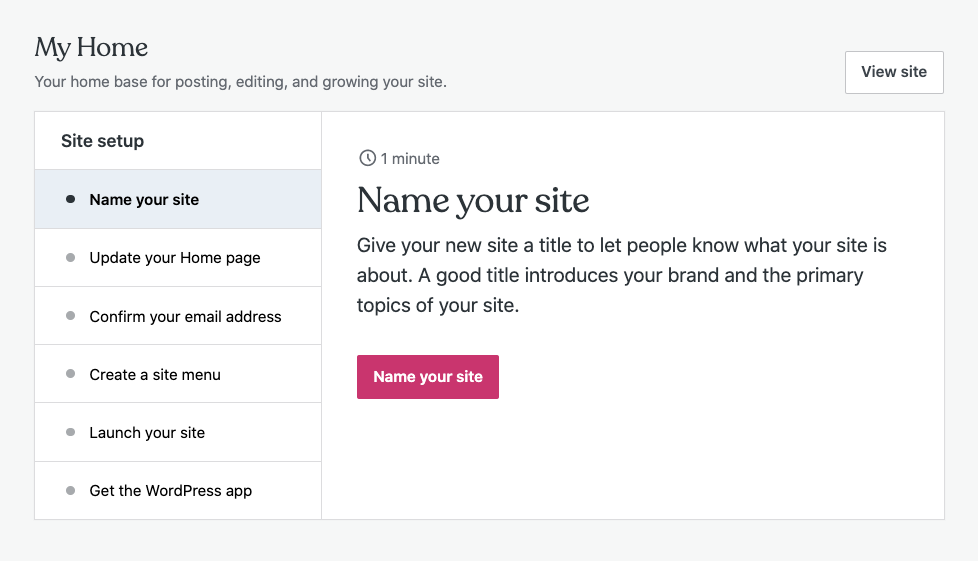This screenshot has height=561, width=978.
Task: Click the "1 minute" time estimate label
Action: pyautogui.click(x=410, y=159)
